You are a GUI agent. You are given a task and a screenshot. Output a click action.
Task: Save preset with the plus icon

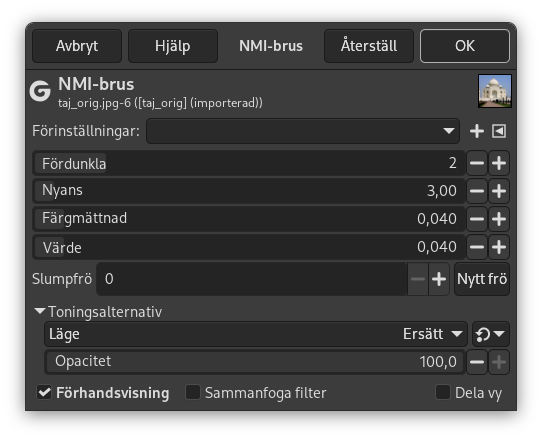(x=477, y=131)
